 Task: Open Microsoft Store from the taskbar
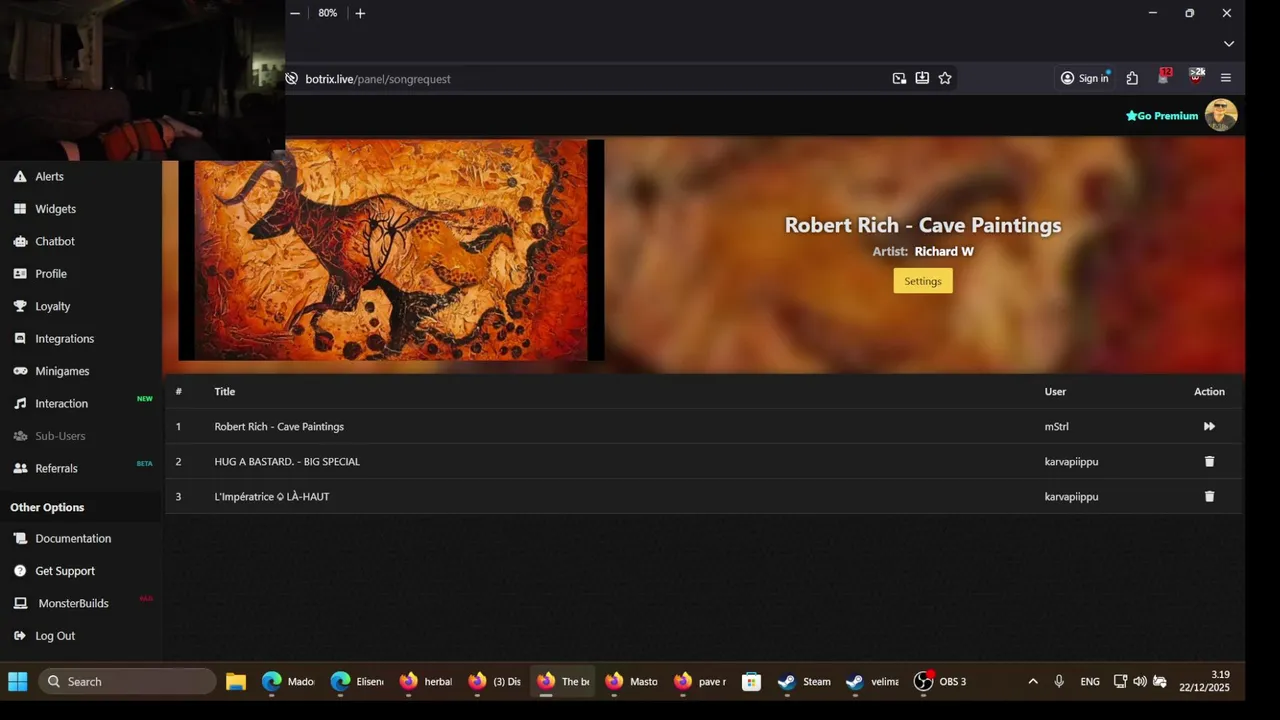tap(751, 682)
